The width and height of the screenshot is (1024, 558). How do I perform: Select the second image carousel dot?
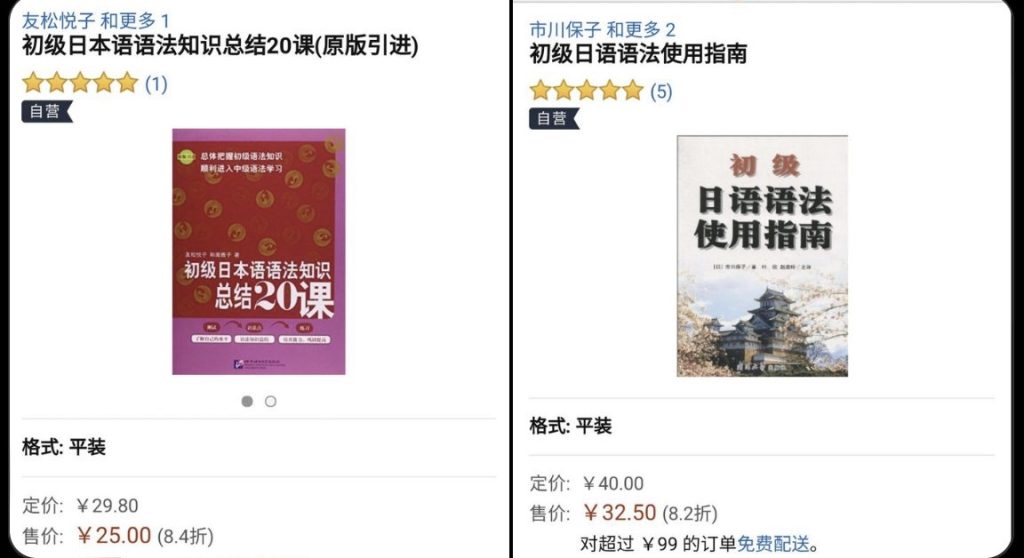270,401
